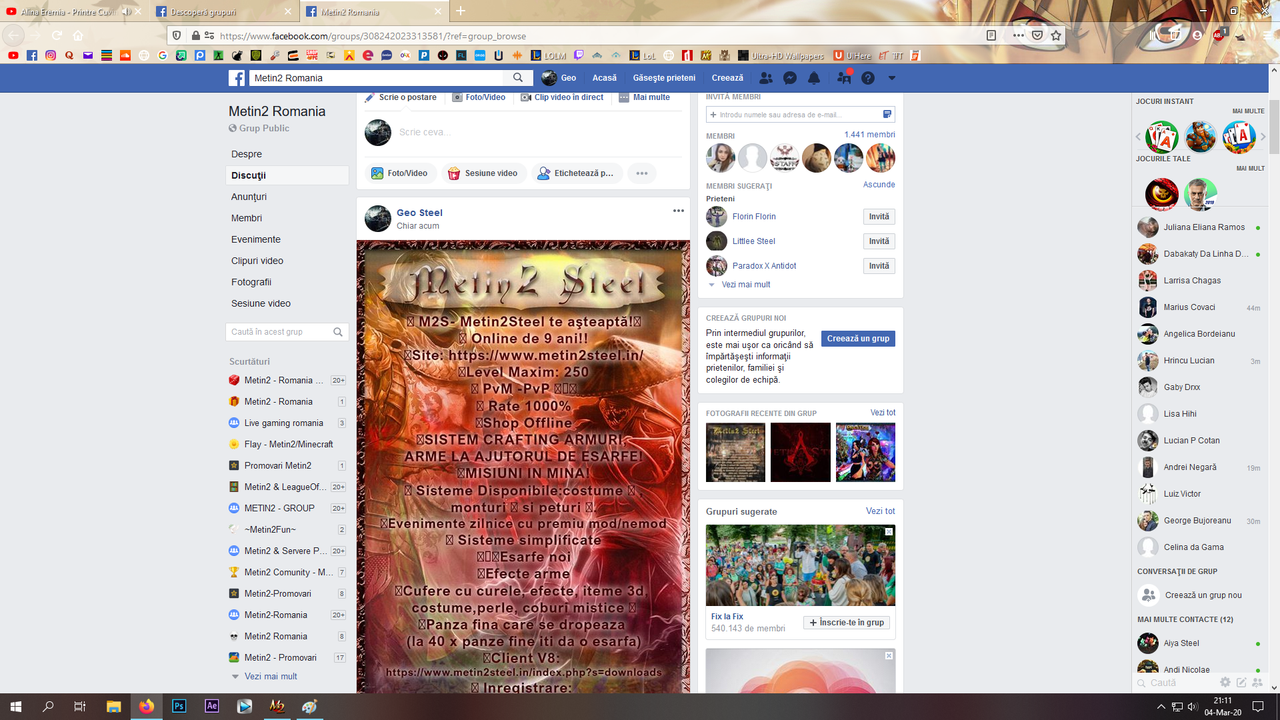Screen dimensions: 1280x720
Task: Click the post options ellipsis on Geo Steel's post
Action: (x=678, y=211)
